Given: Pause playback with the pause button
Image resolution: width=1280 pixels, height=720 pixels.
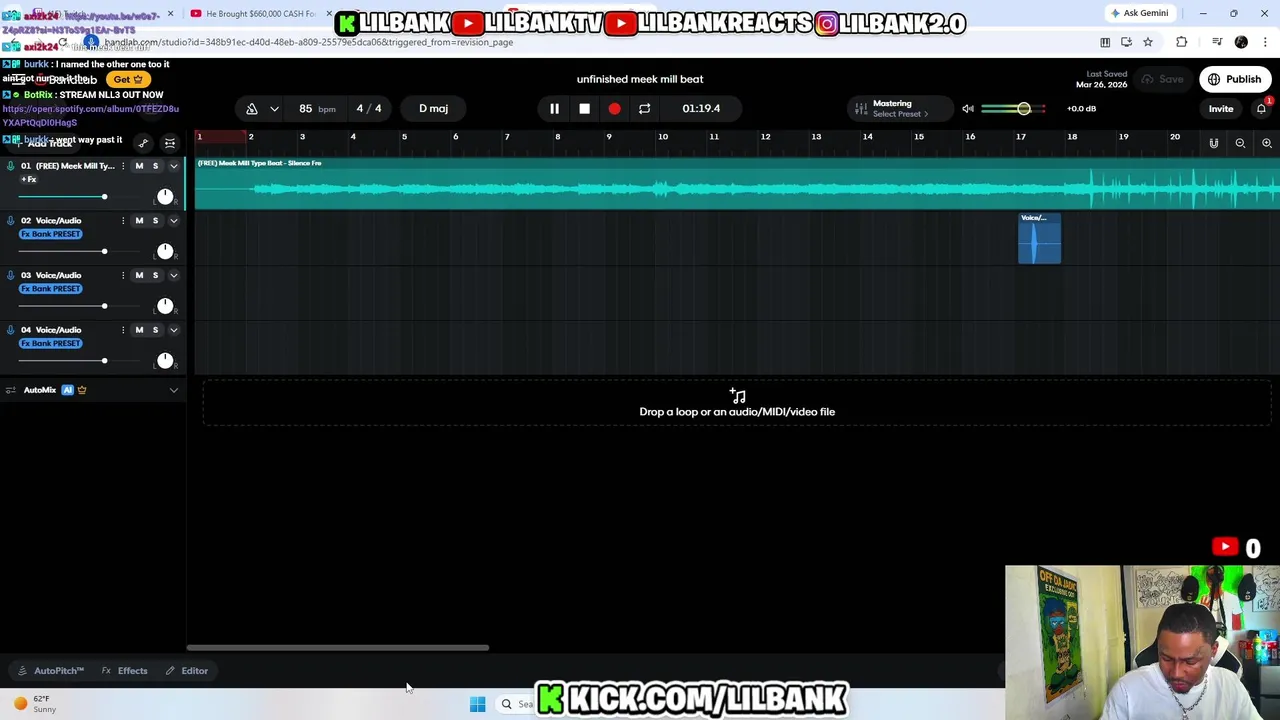Looking at the screenshot, I should pyautogui.click(x=554, y=108).
